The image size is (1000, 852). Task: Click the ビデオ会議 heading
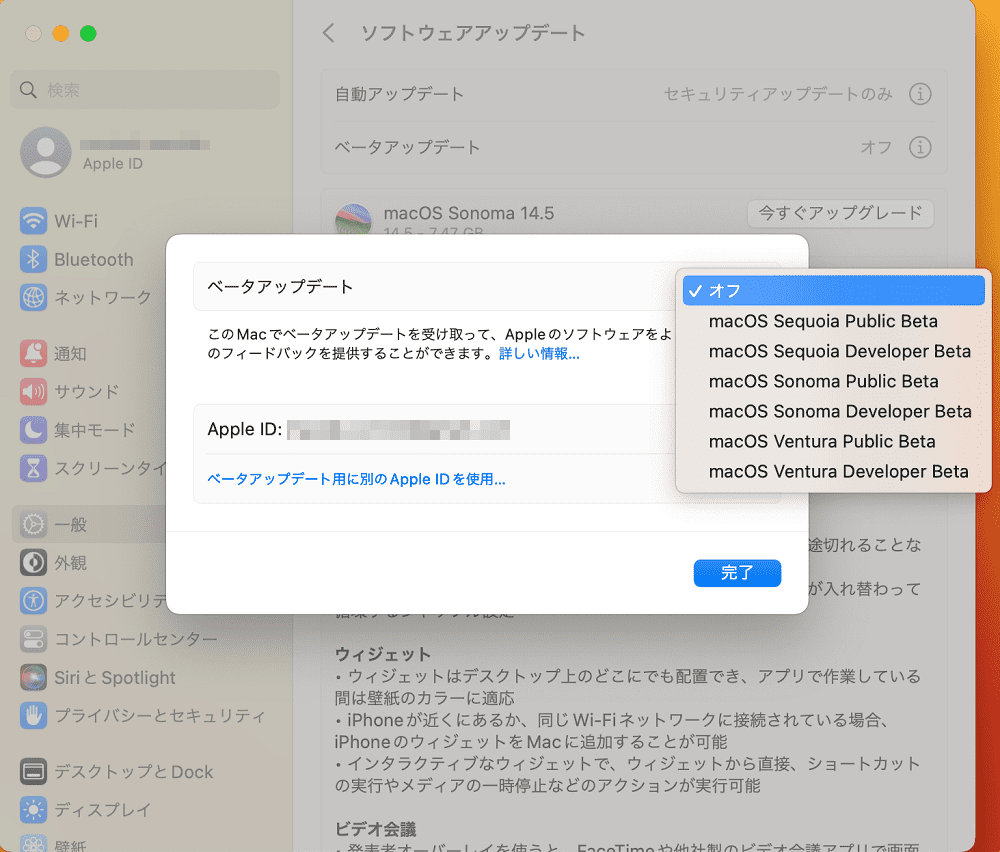tap(375, 829)
